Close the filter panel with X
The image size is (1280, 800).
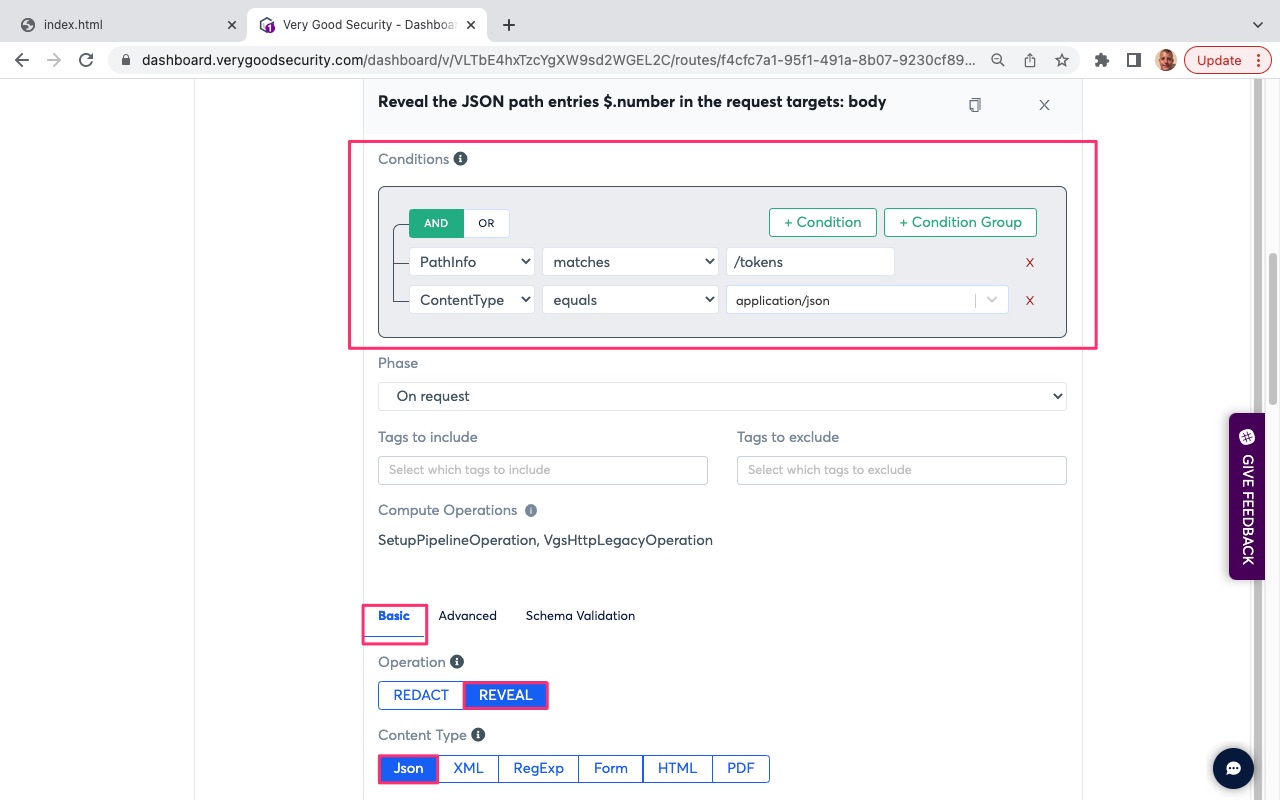coord(1044,105)
